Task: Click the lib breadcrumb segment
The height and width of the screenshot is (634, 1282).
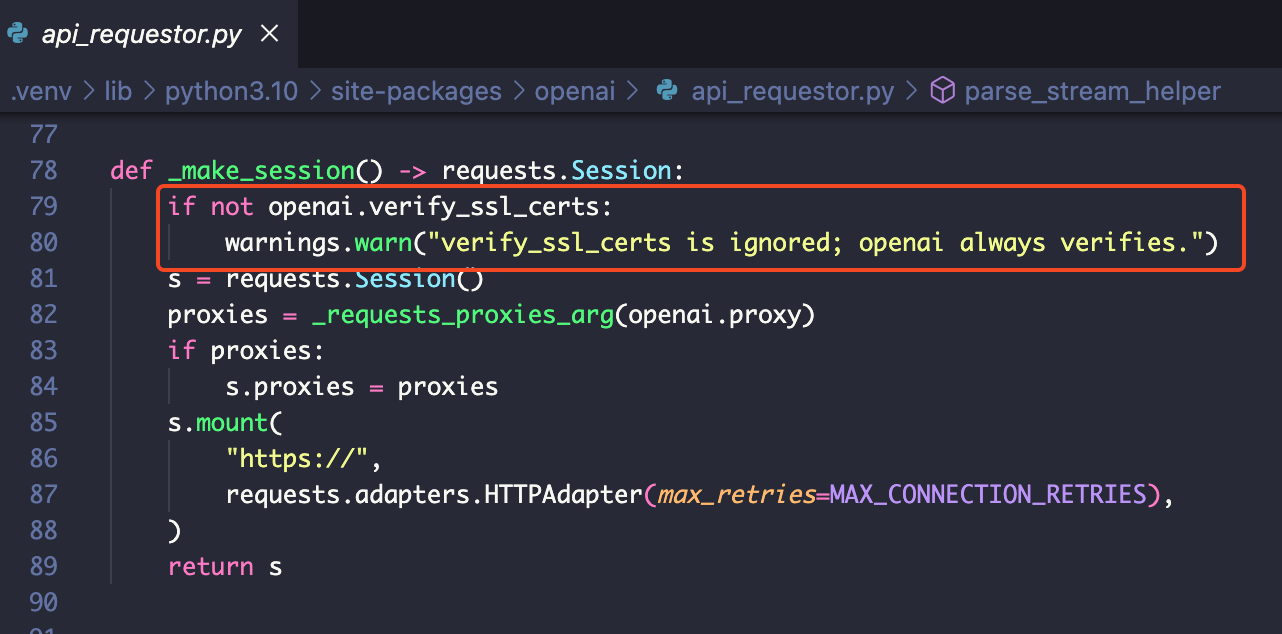Action: [118, 92]
